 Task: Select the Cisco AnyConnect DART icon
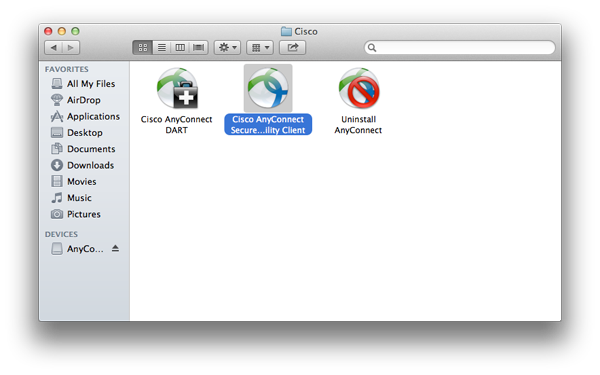pyautogui.click(x=177, y=88)
